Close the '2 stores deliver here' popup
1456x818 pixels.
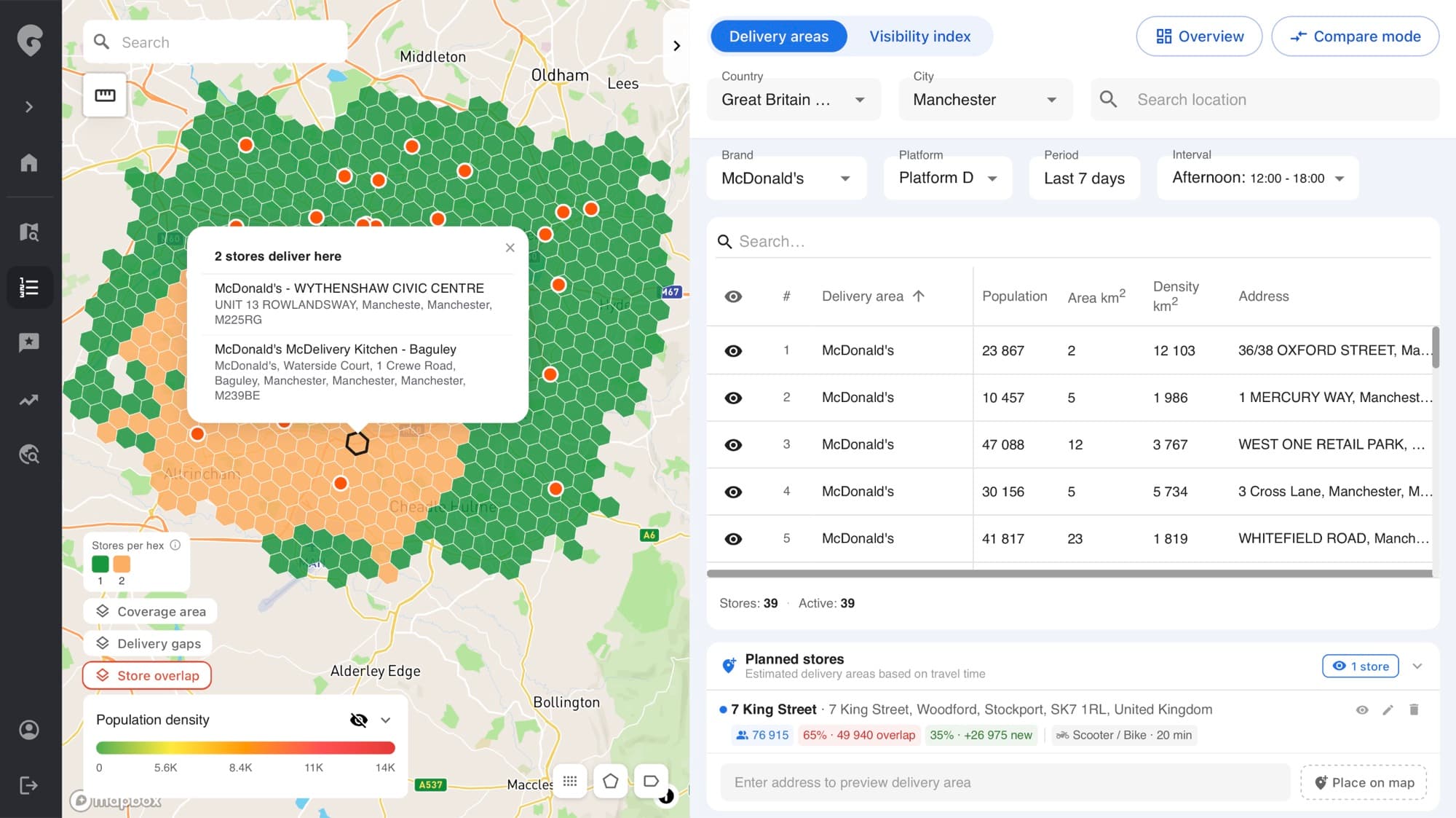click(510, 248)
